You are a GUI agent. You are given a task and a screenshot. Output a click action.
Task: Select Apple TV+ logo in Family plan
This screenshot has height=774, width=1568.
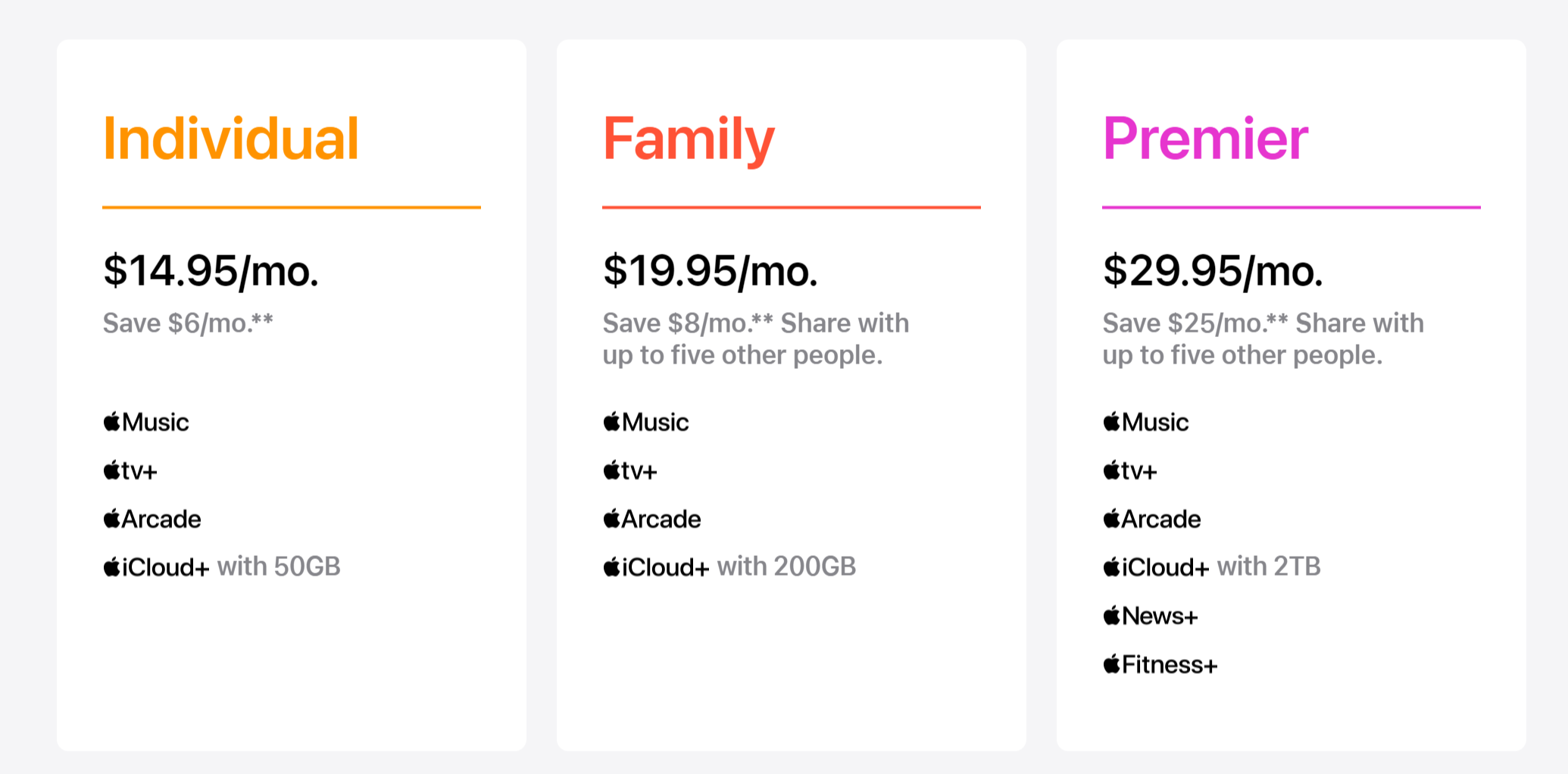pyautogui.click(x=630, y=470)
